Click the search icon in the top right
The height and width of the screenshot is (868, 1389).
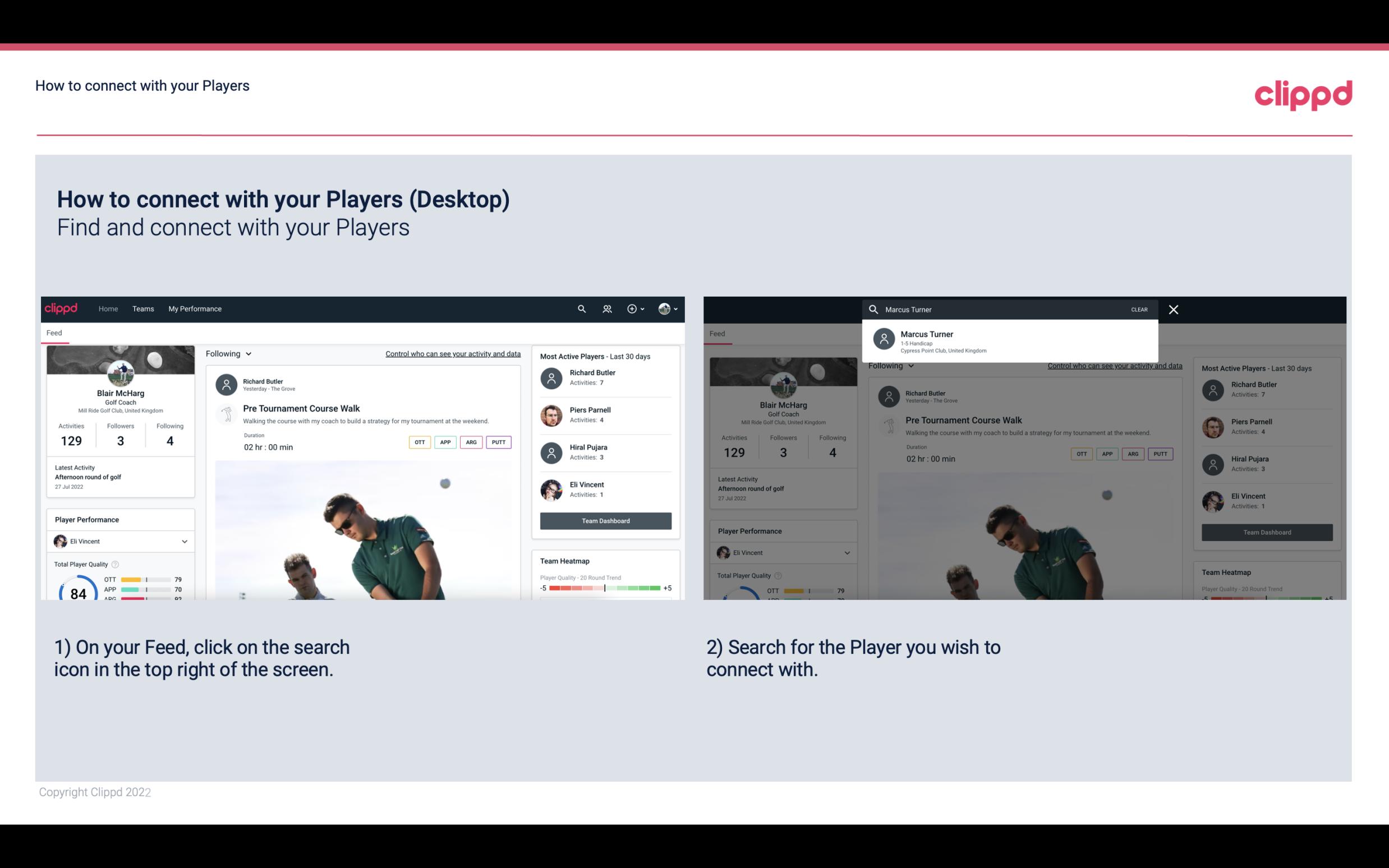coord(580,309)
